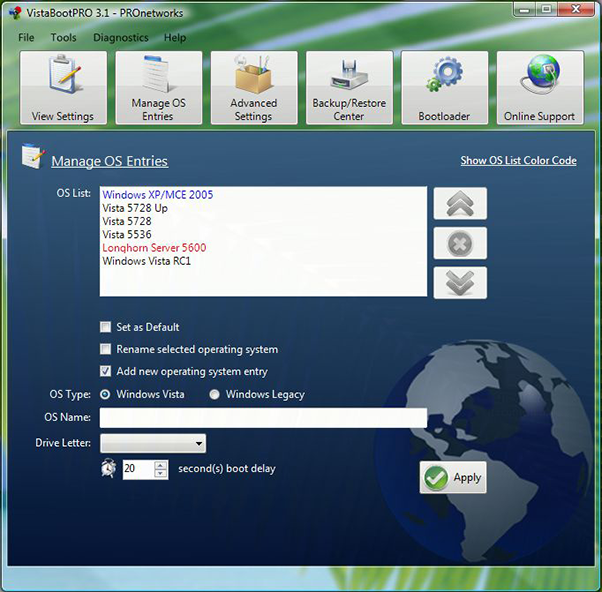Uncheck Add new operating system entry
The height and width of the screenshot is (592, 602).
click(105, 371)
